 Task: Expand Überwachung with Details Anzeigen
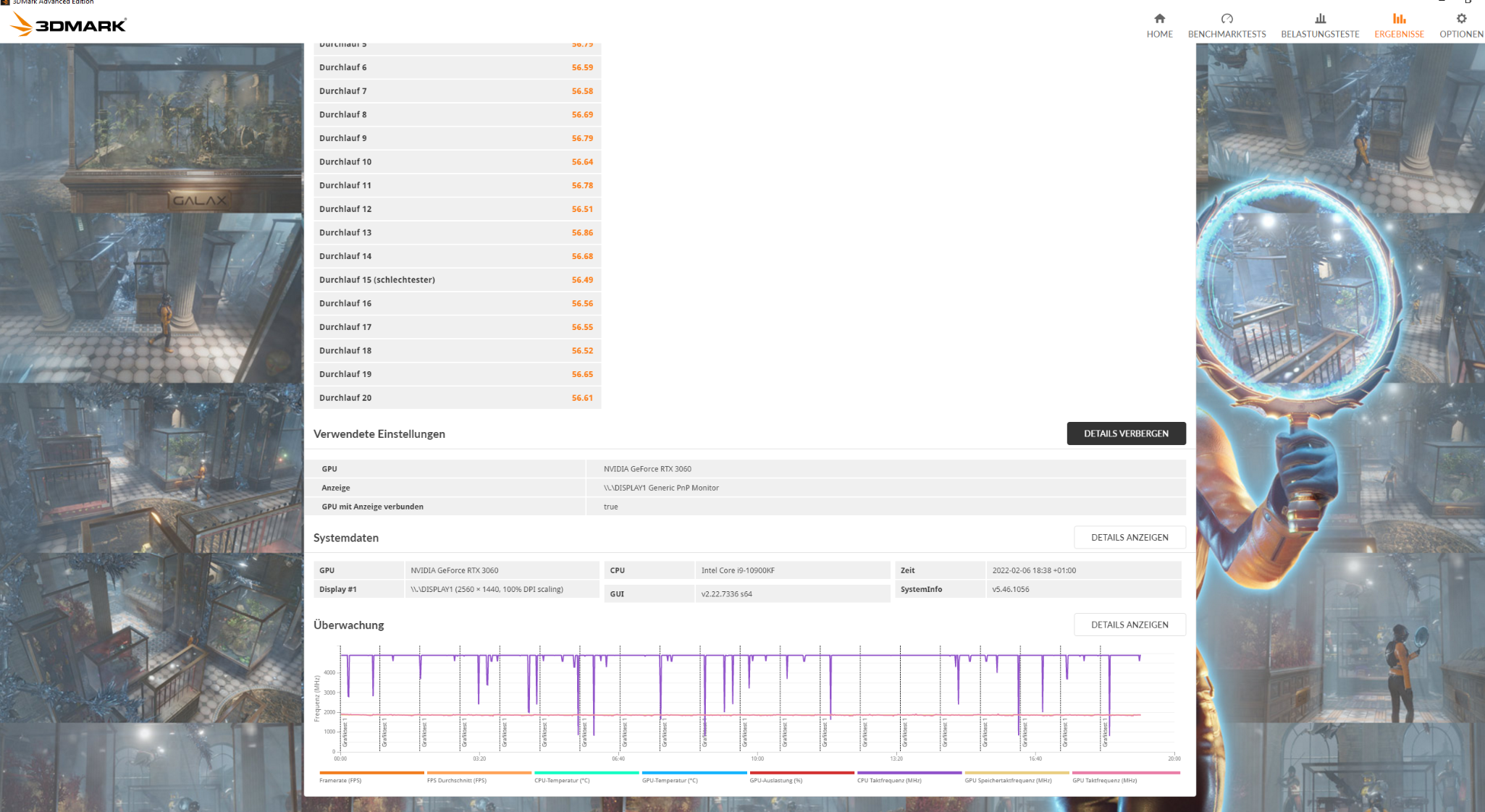coord(1129,625)
